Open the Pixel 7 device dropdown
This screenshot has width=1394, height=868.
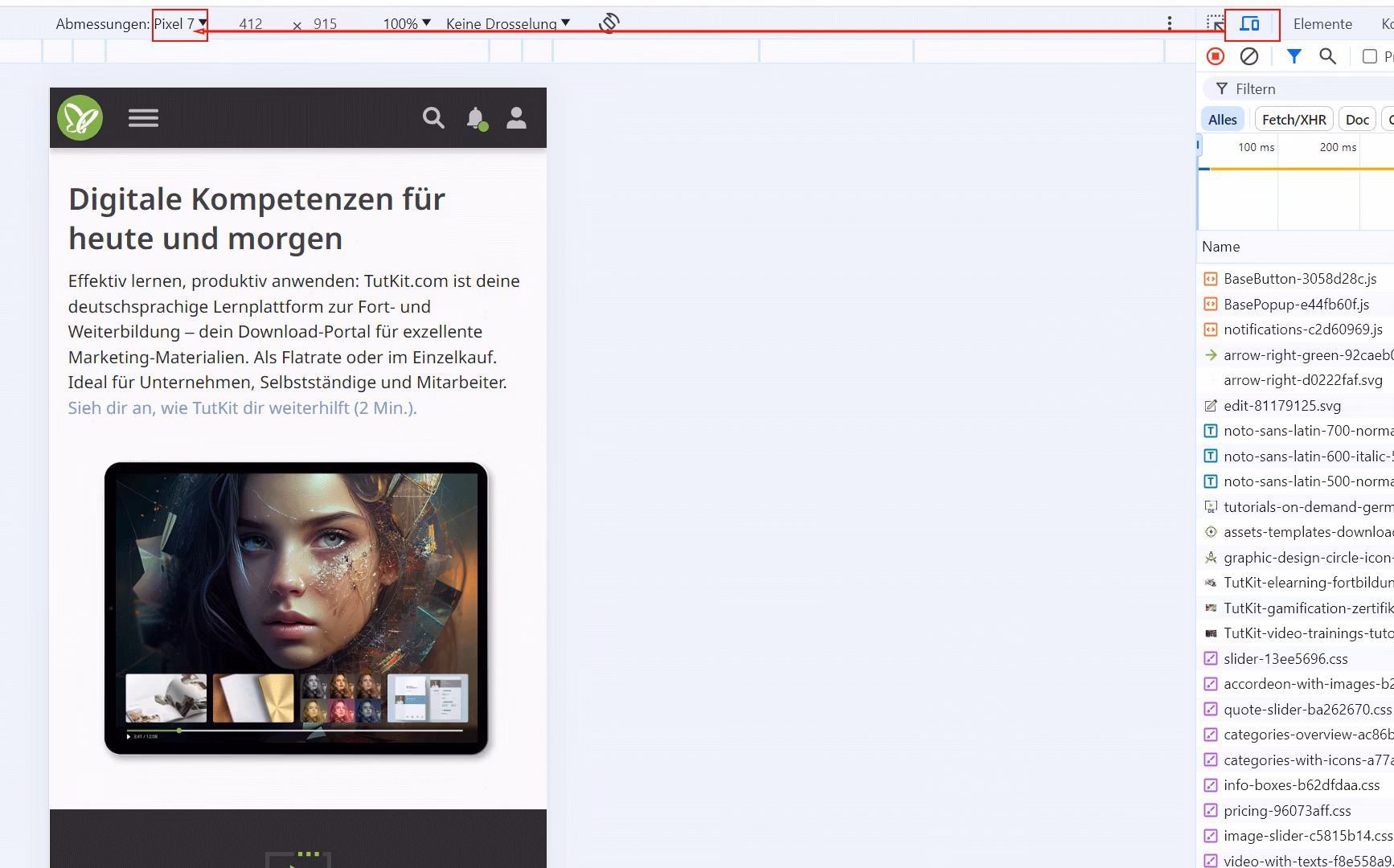point(178,23)
